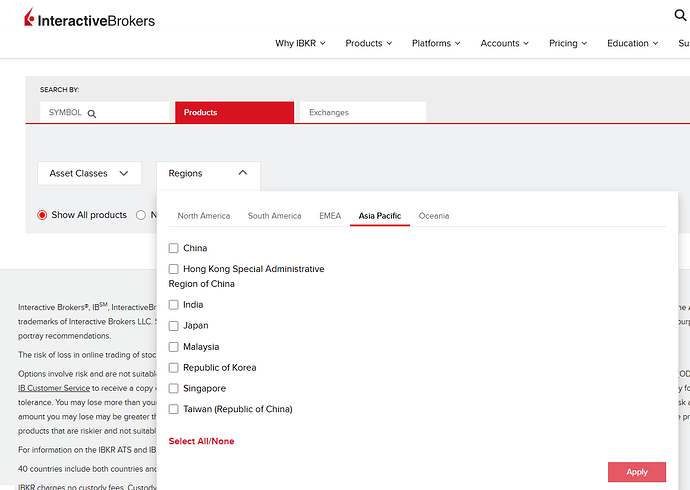690x490 pixels.
Task: Check the Japan checkbox
Action: click(x=173, y=326)
